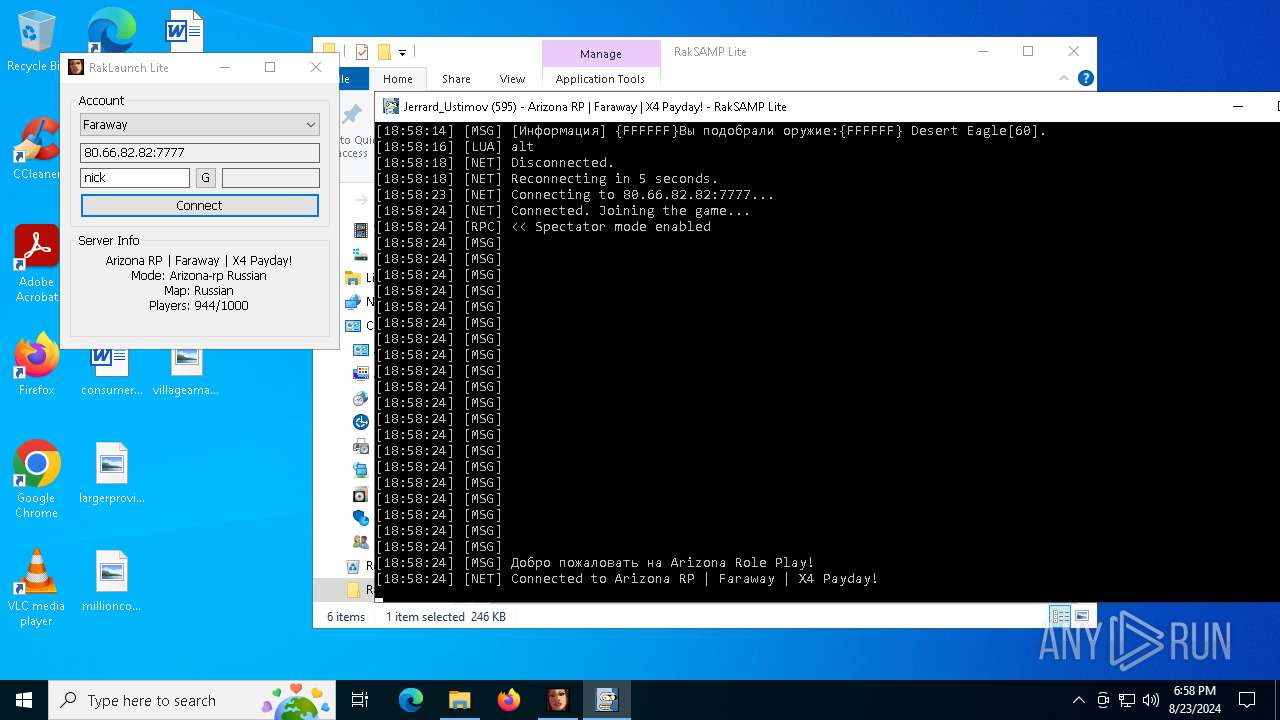Launch CCleaner from the desktop

(36, 148)
